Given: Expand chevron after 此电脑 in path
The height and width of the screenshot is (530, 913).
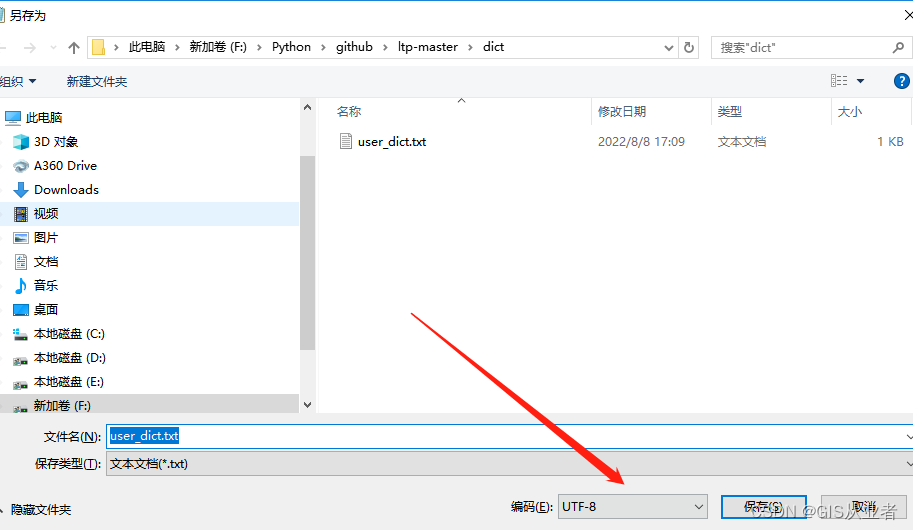Looking at the screenshot, I should click(x=177, y=48).
